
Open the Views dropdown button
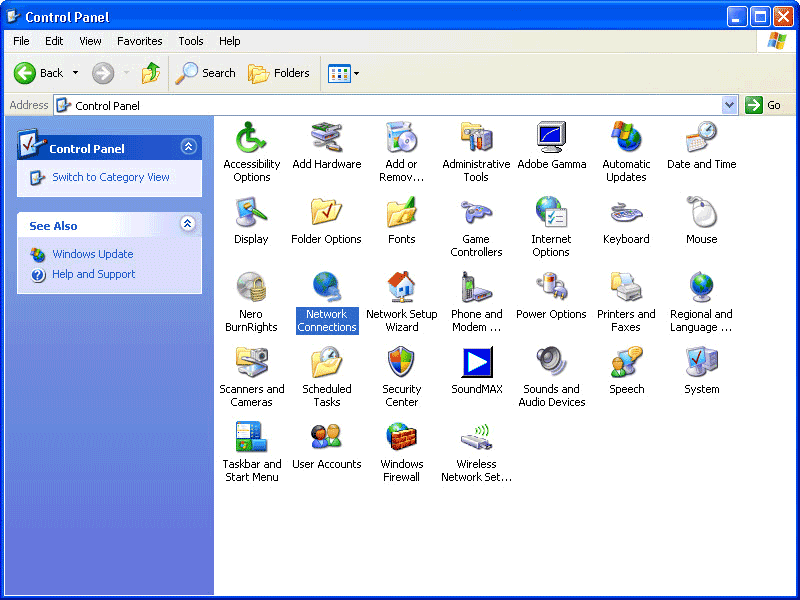tap(343, 73)
